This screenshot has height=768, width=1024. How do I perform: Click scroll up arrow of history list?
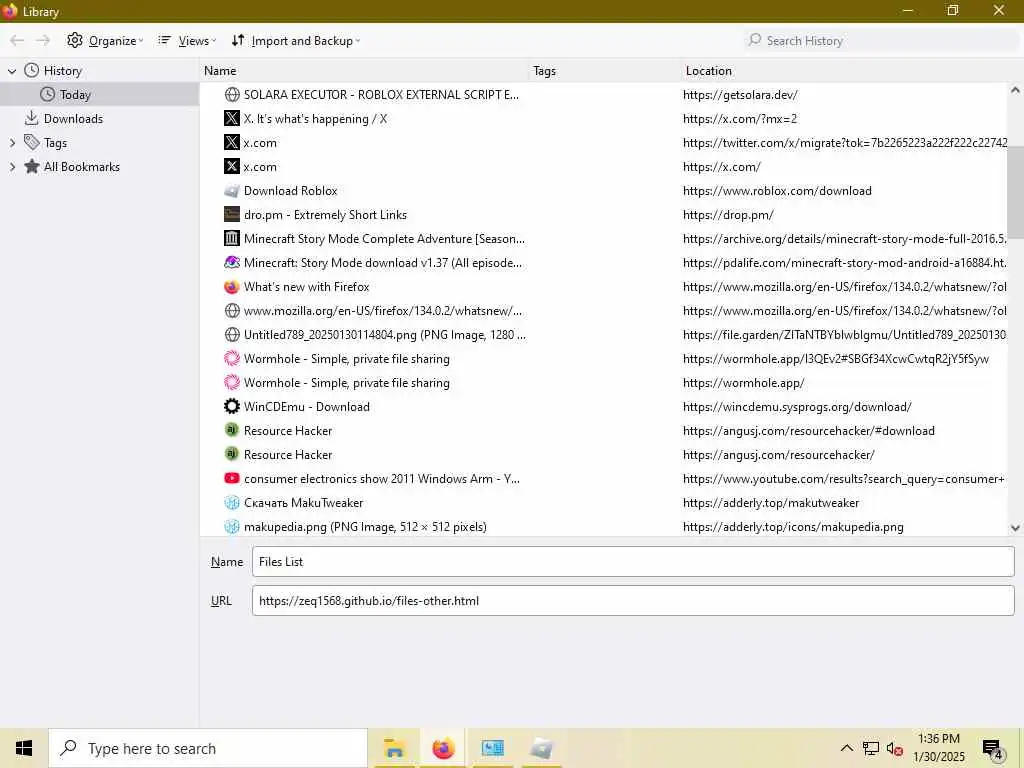[1015, 90]
